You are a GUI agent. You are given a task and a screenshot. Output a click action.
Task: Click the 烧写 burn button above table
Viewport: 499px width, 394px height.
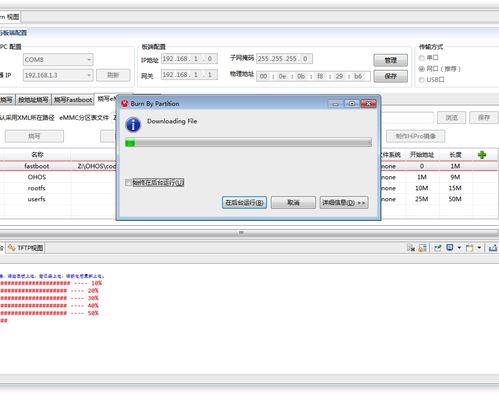click(34, 136)
